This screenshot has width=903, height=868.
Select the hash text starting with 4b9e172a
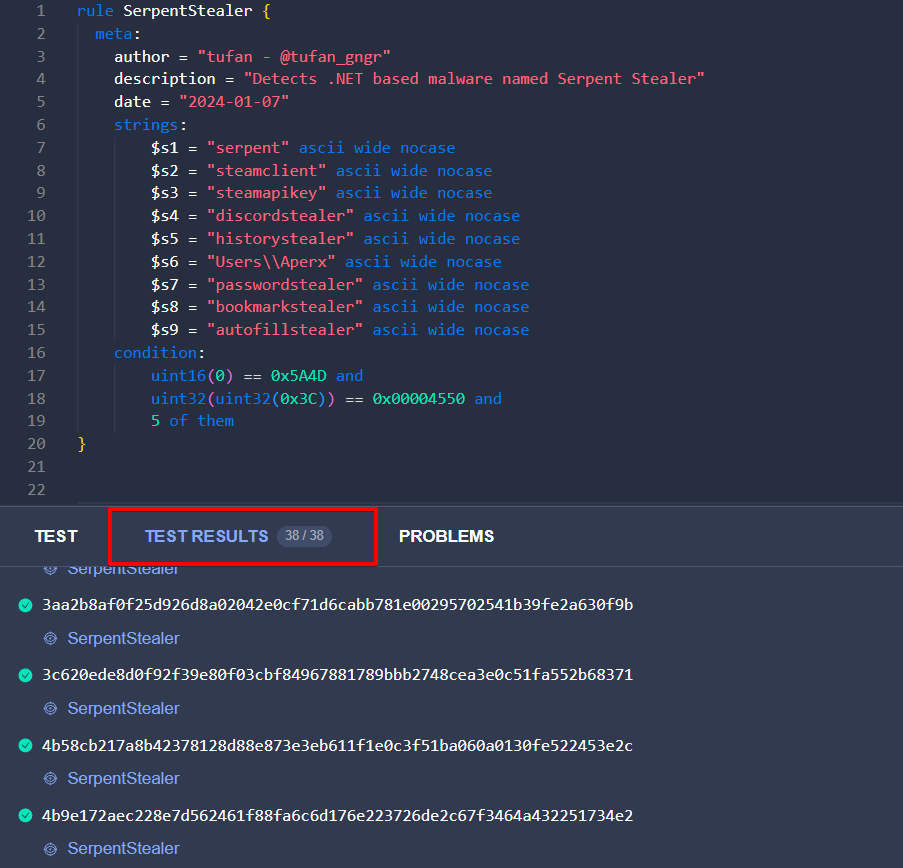point(337,815)
